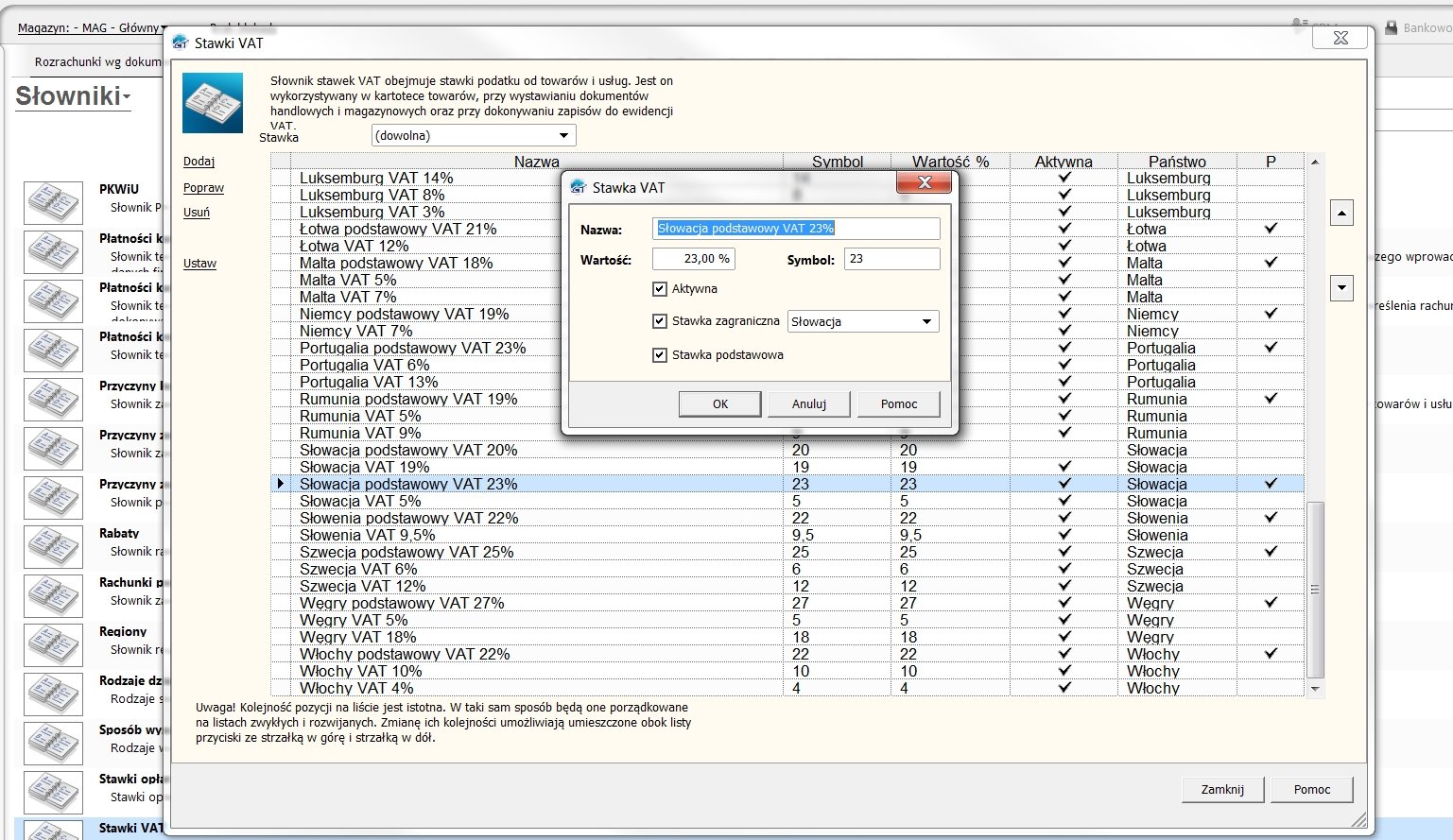Screen dimensions: 1453x840
Task: Click the PKWiU dictionary icon
Action: click(x=53, y=202)
